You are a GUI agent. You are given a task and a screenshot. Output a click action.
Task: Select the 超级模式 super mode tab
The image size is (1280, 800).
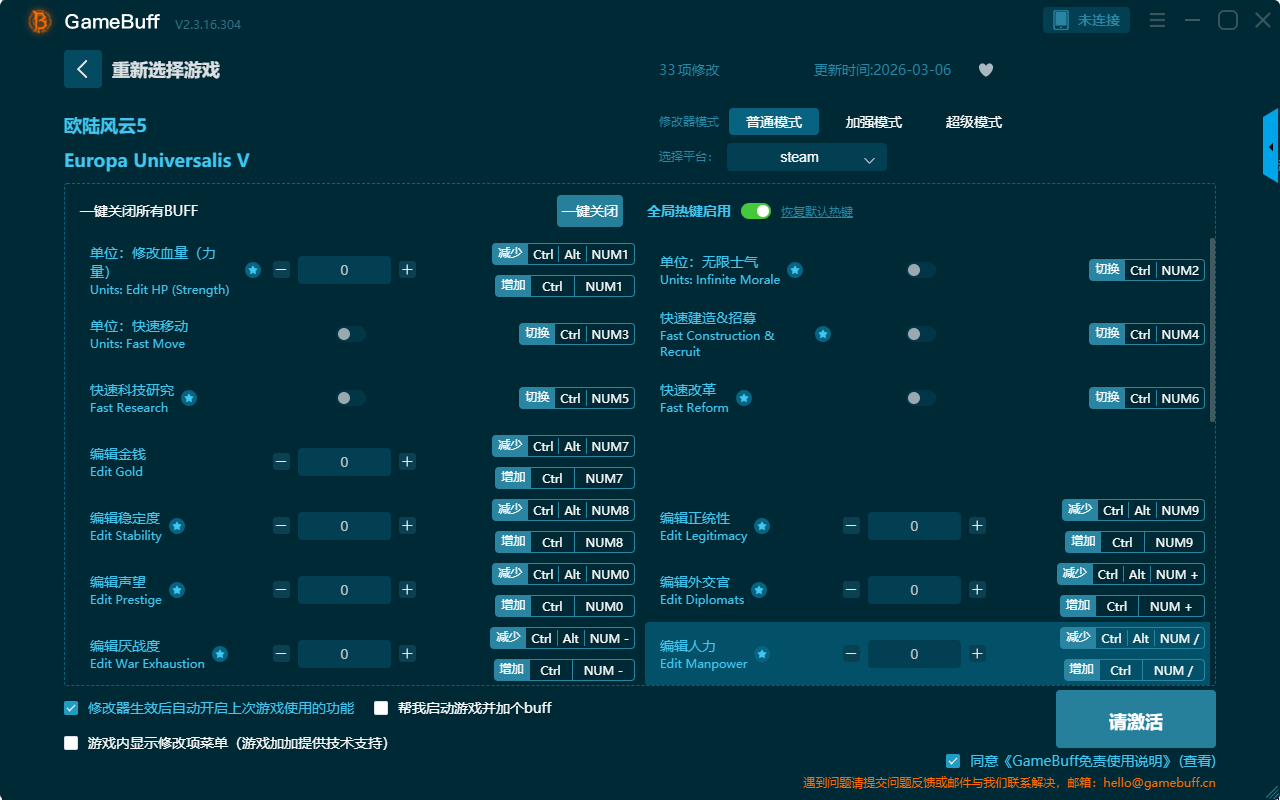click(x=973, y=122)
